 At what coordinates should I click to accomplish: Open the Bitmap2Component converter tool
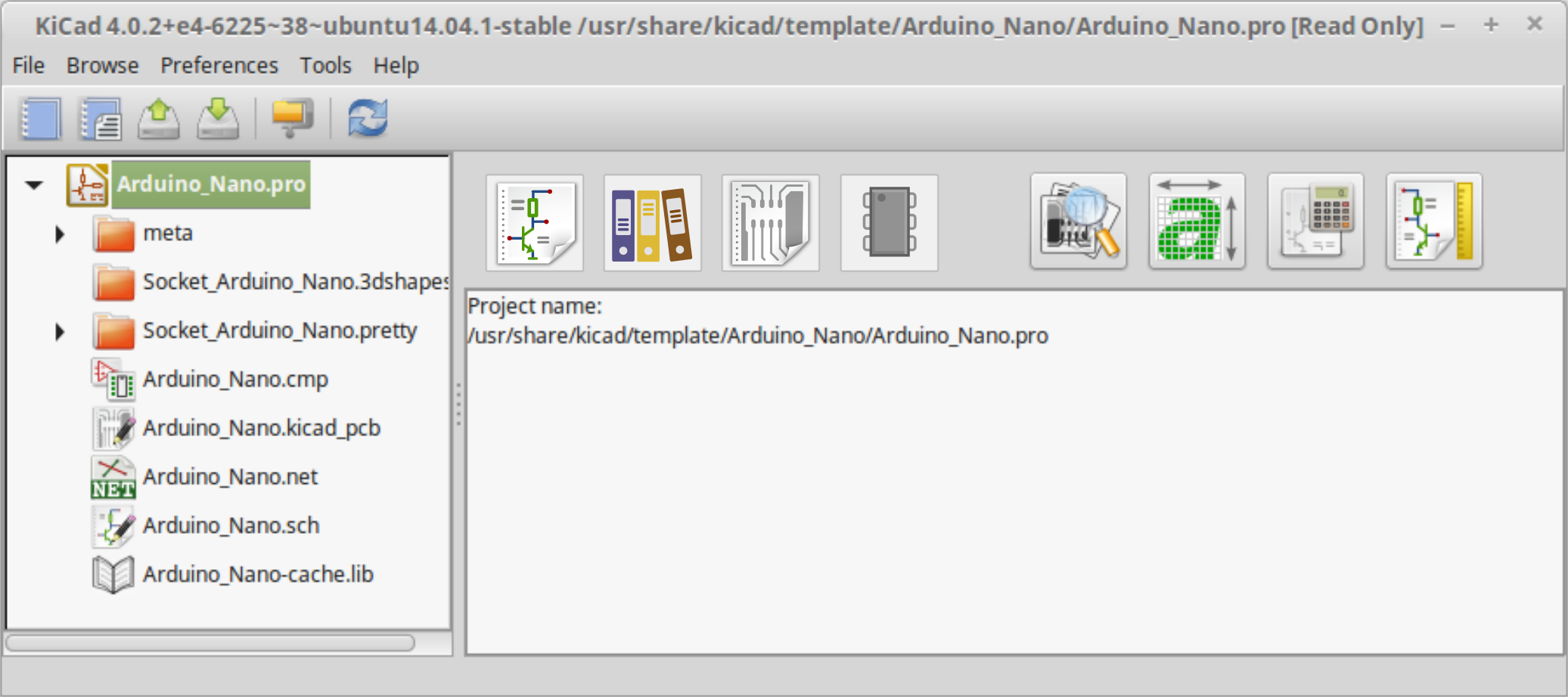point(1197,221)
